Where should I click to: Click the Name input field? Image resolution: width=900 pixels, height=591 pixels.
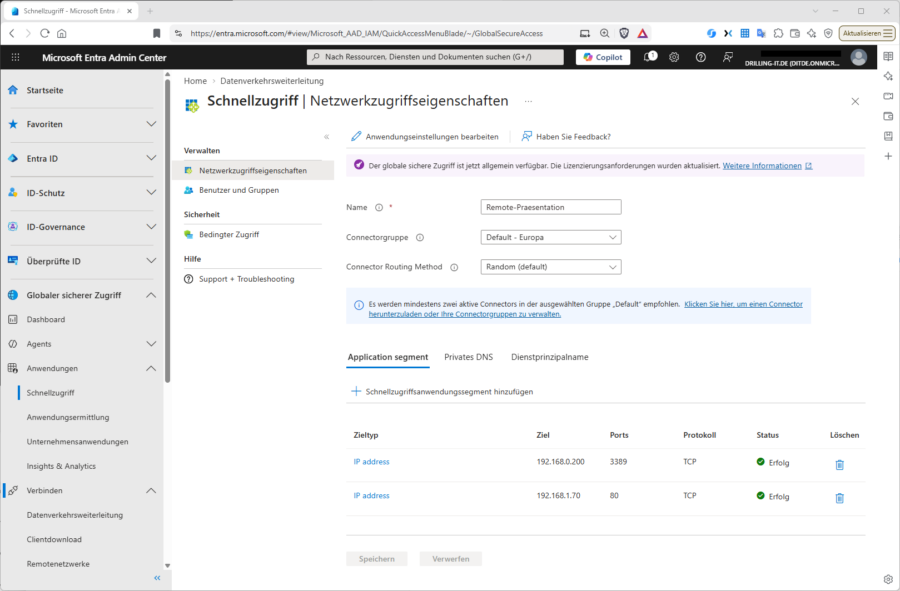coord(550,207)
